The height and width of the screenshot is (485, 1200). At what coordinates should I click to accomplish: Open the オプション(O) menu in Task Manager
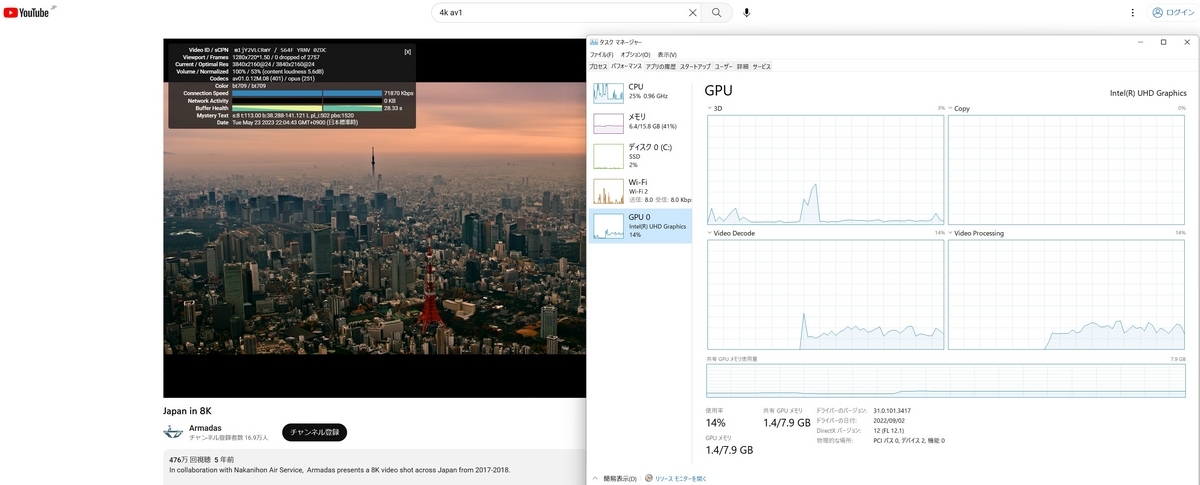[635, 54]
